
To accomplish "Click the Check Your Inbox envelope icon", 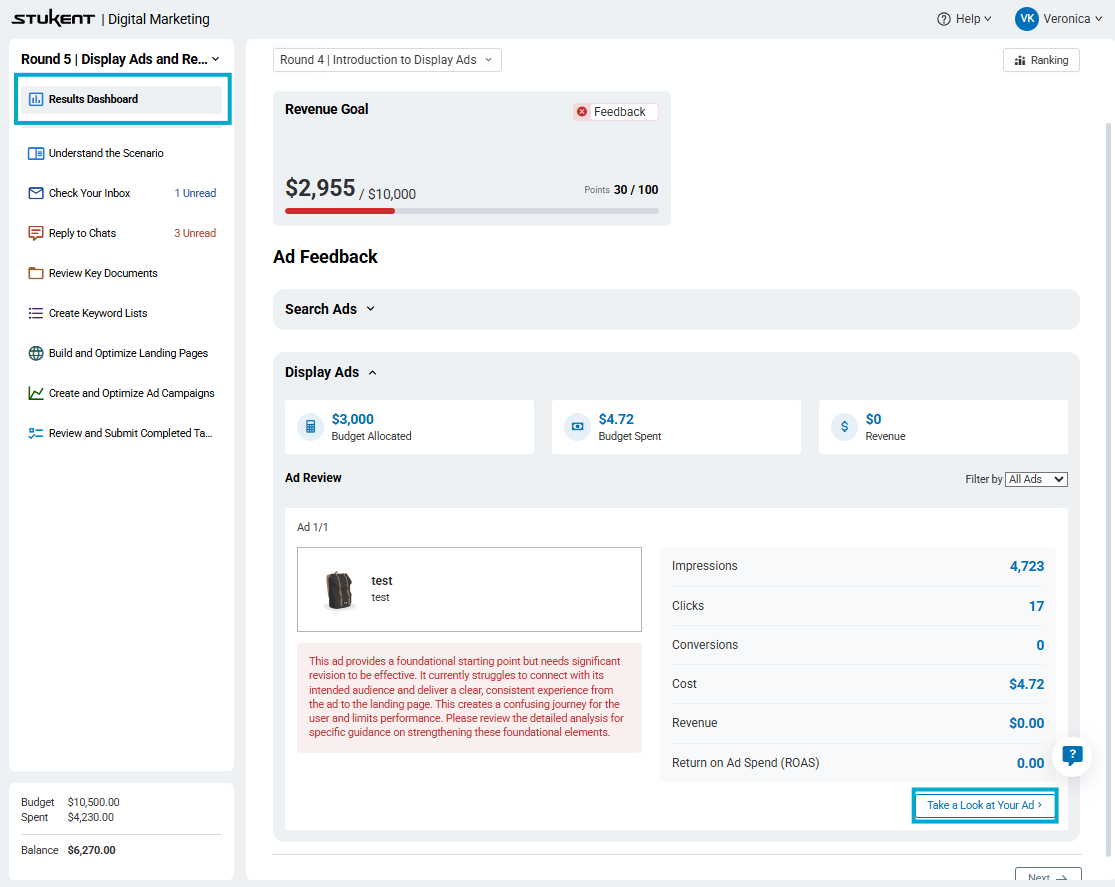I will pyautogui.click(x=36, y=193).
